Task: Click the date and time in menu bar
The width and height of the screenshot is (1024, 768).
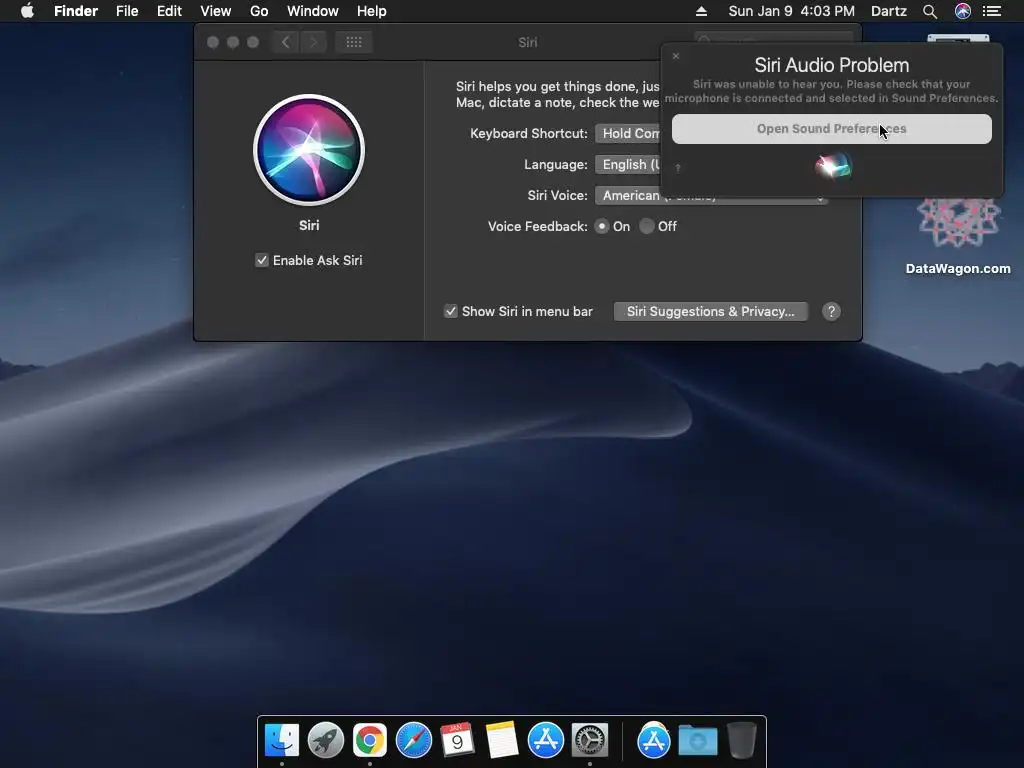Action: point(792,11)
